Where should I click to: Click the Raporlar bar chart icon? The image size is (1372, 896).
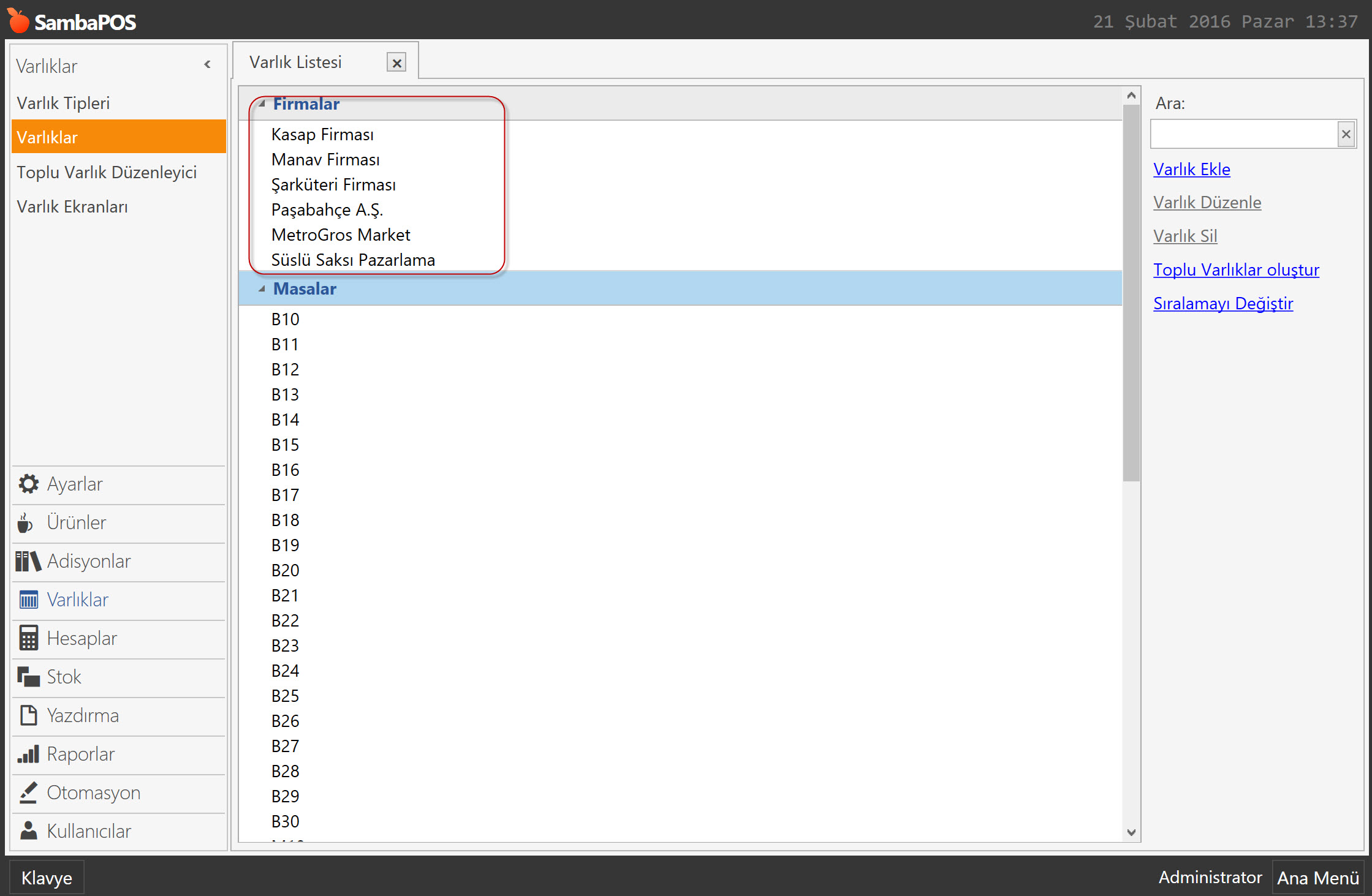pyautogui.click(x=28, y=754)
